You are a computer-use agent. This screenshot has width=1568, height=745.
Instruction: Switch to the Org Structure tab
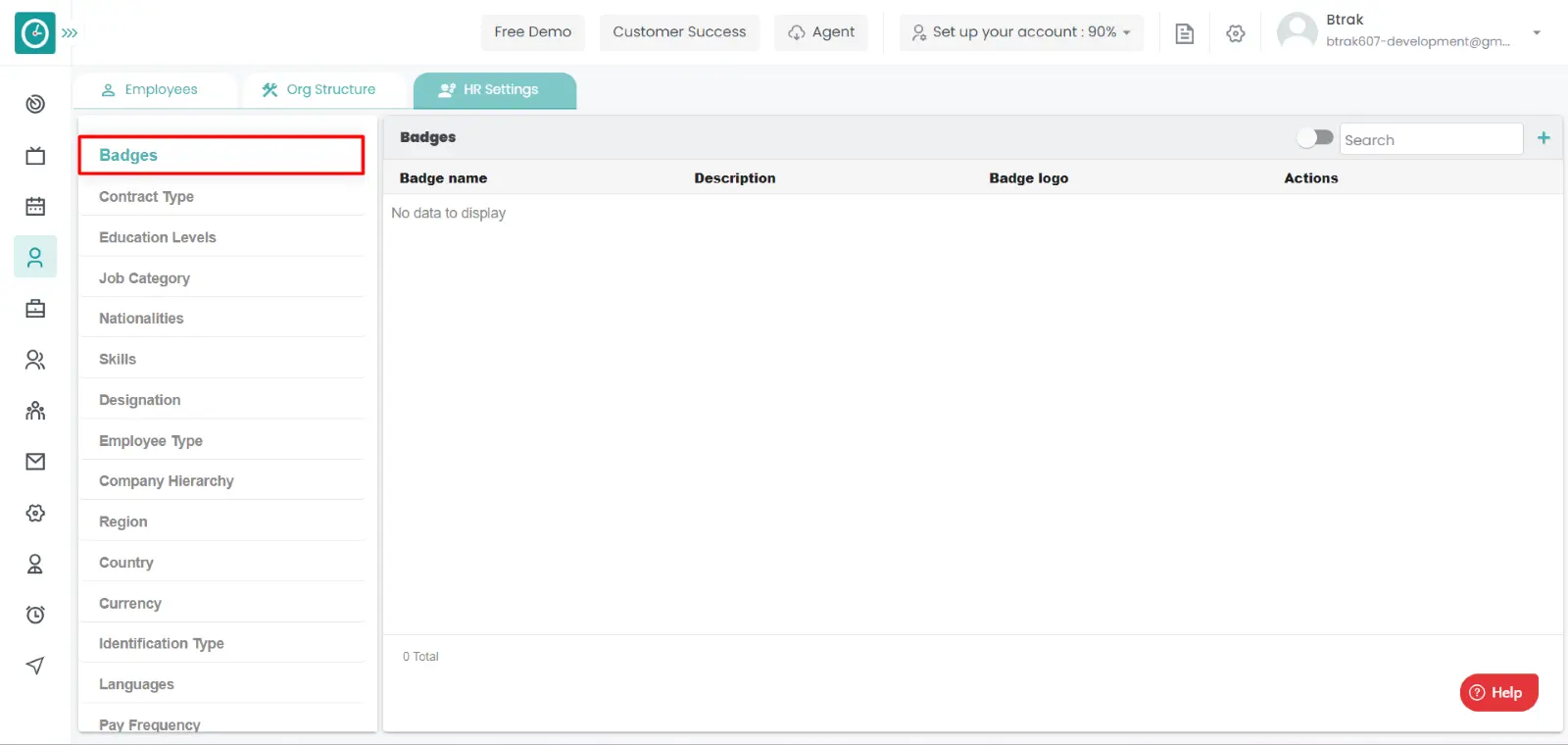tap(323, 90)
